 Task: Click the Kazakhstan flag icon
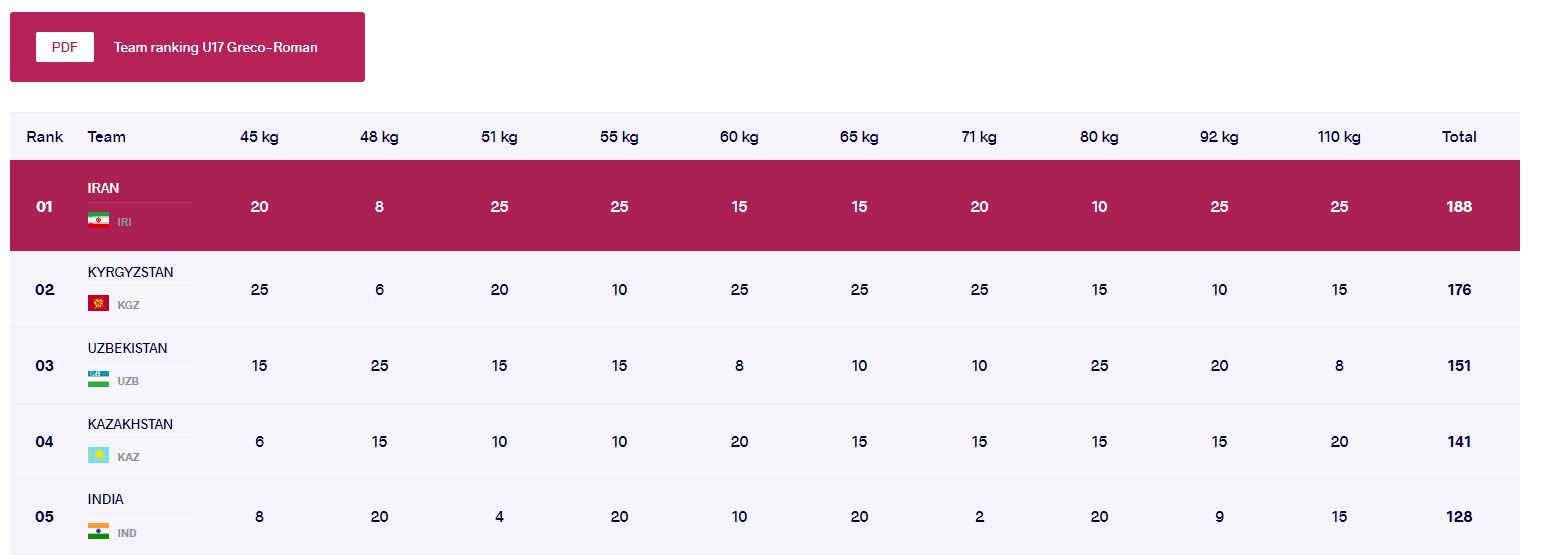point(98,456)
